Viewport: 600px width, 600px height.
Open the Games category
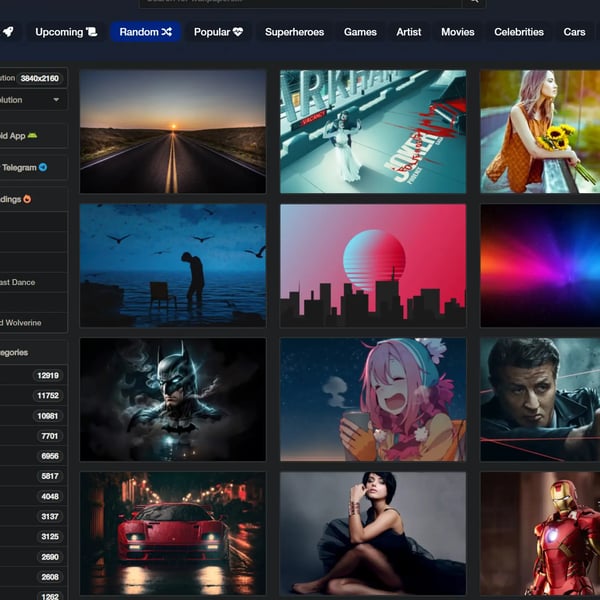tap(360, 32)
